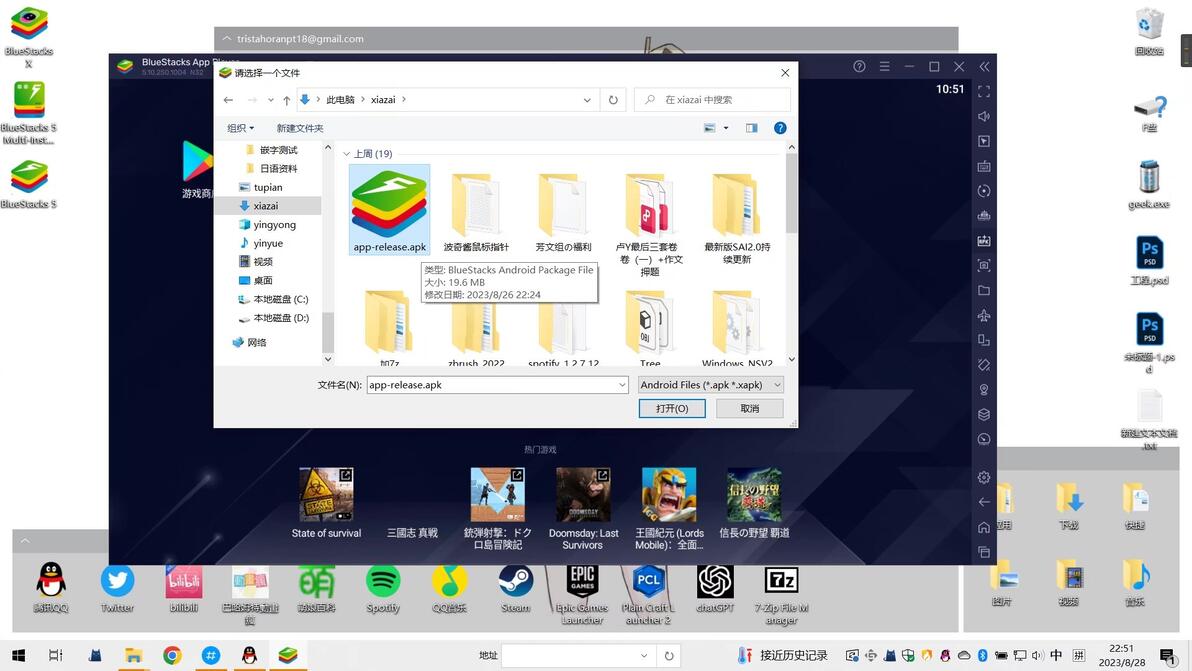Click the BlueStacks screenshot icon
The width and height of the screenshot is (1192, 671).
coord(984,265)
